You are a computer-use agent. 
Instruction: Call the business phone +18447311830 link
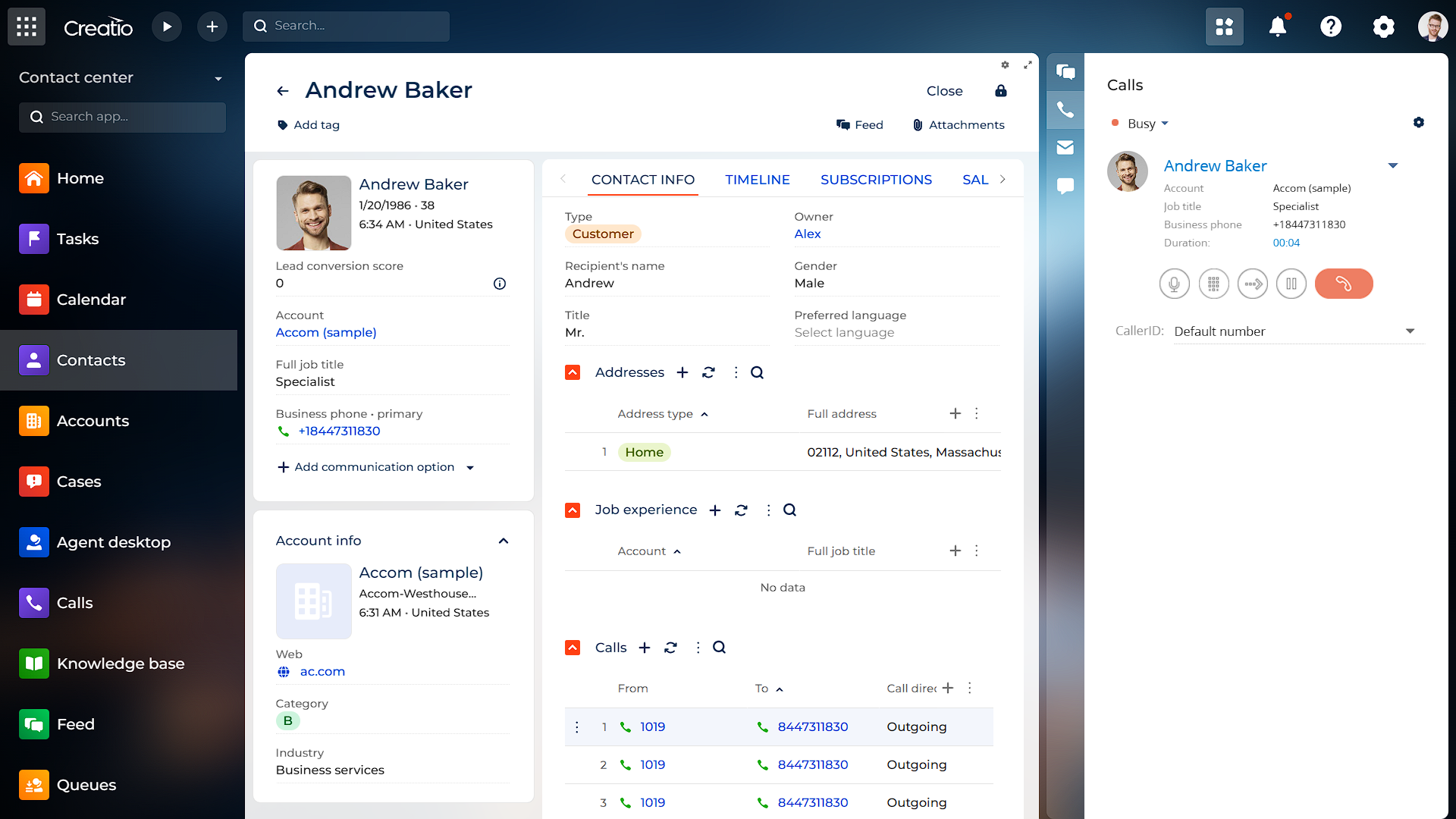tap(339, 431)
